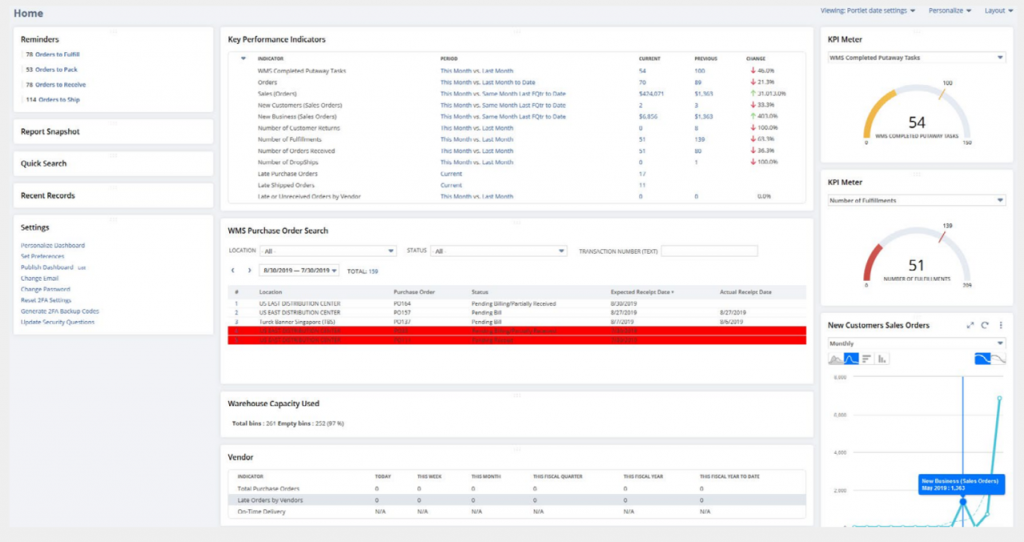Select the solid trend line view
This screenshot has height=542, width=1024.
coord(982,359)
